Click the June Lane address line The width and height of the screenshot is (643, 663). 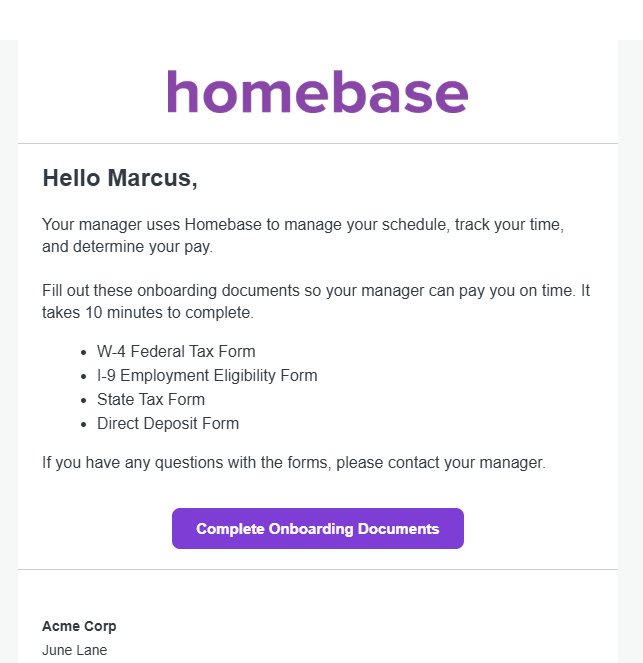coord(74,650)
